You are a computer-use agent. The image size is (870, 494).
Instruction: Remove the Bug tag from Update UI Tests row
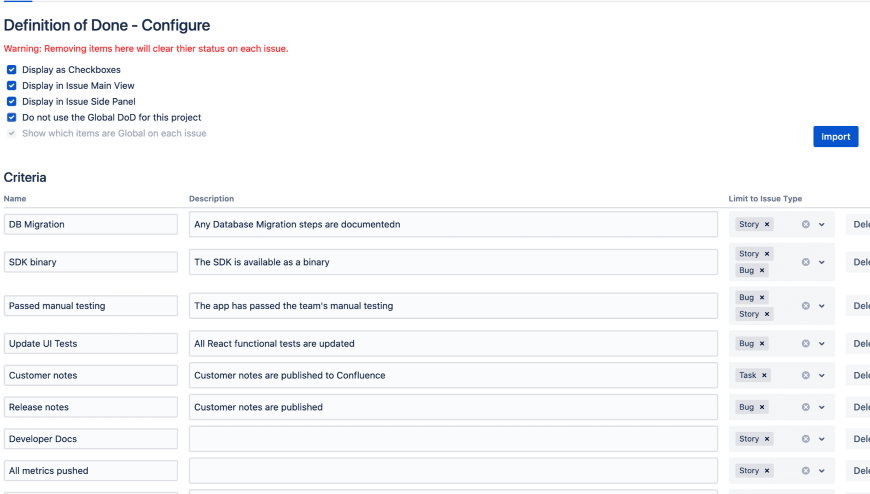(762, 344)
